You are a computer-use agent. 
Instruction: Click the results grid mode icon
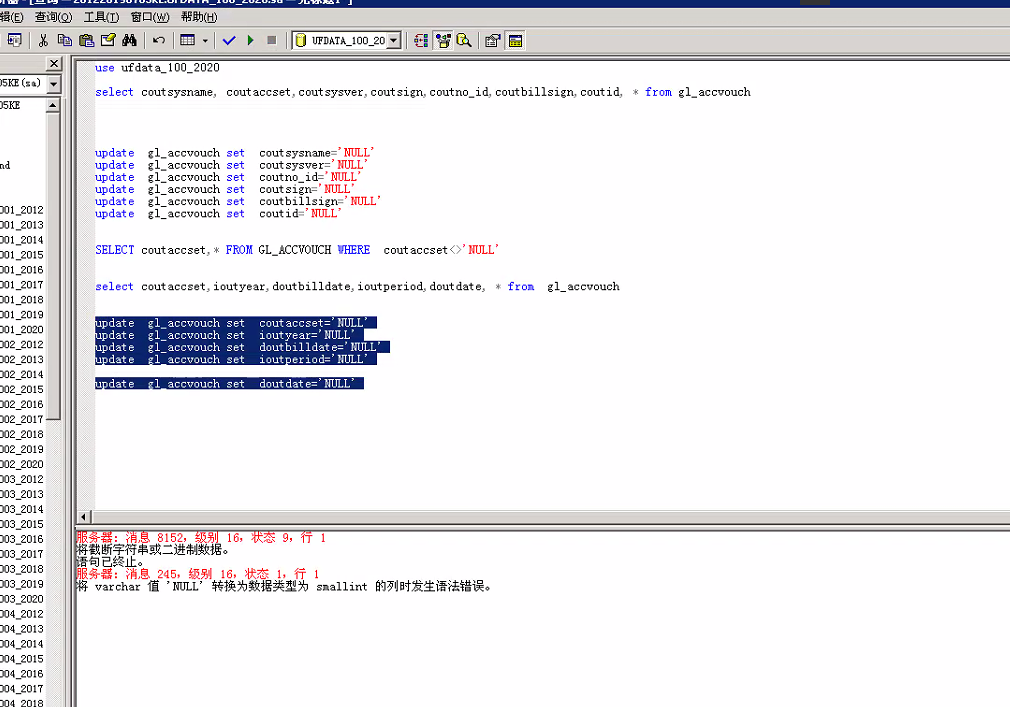[x=187, y=41]
